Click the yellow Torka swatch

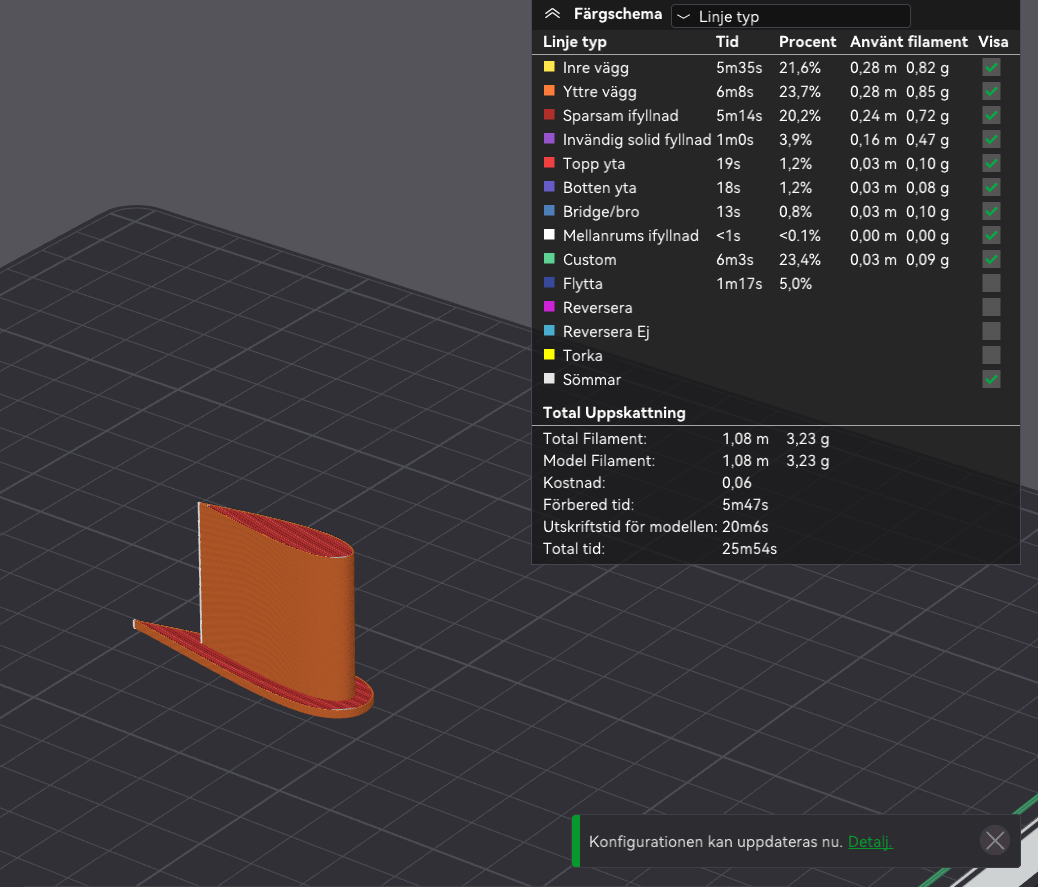[549, 354]
